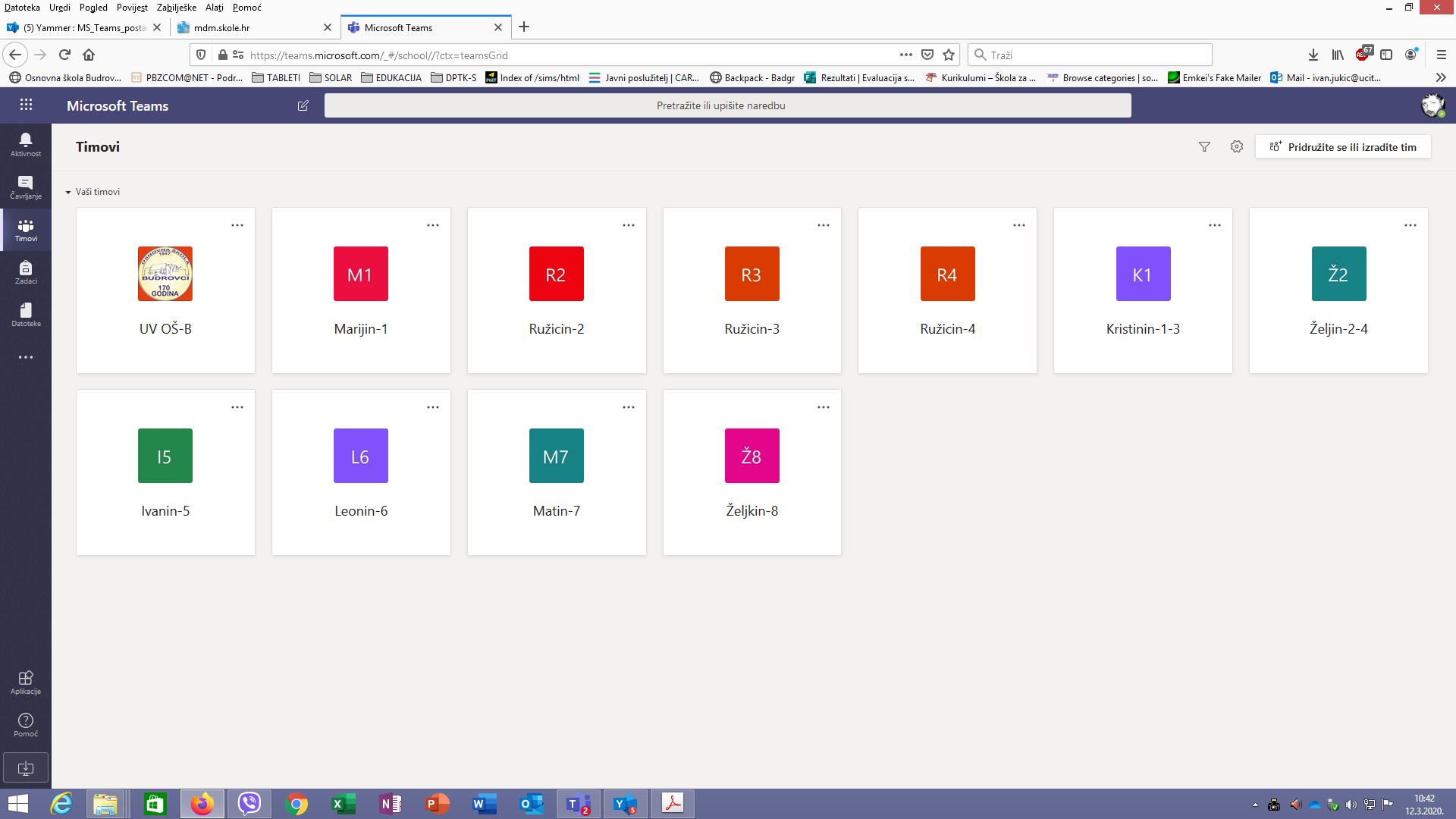This screenshot has width=1456, height=819.
Task: Open OneNote from the taskbar
Action: tap(391, 804)
